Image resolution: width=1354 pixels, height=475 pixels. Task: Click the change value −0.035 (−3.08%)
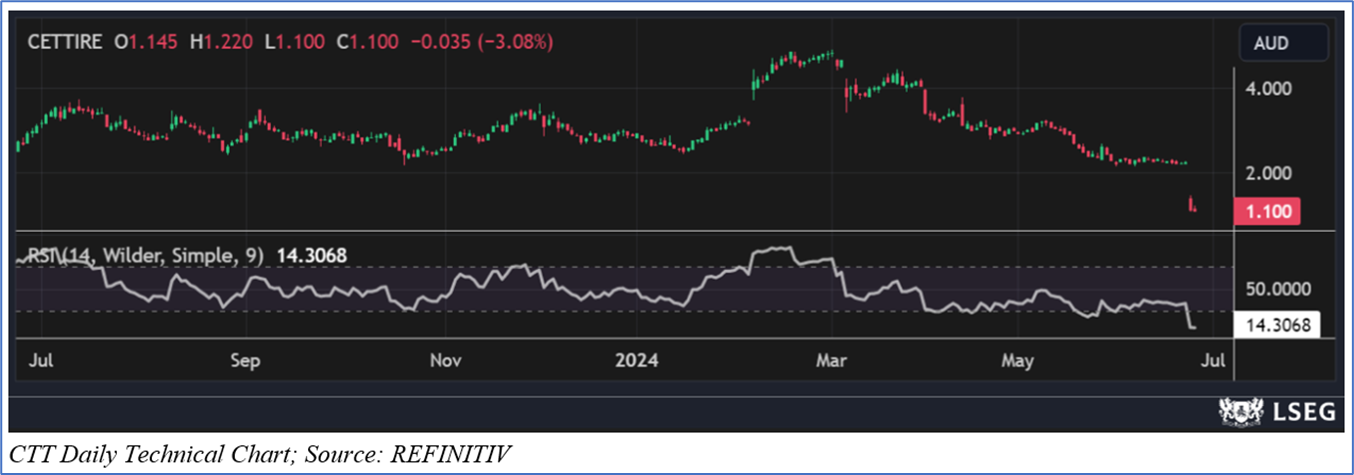(x=483, y=42)
